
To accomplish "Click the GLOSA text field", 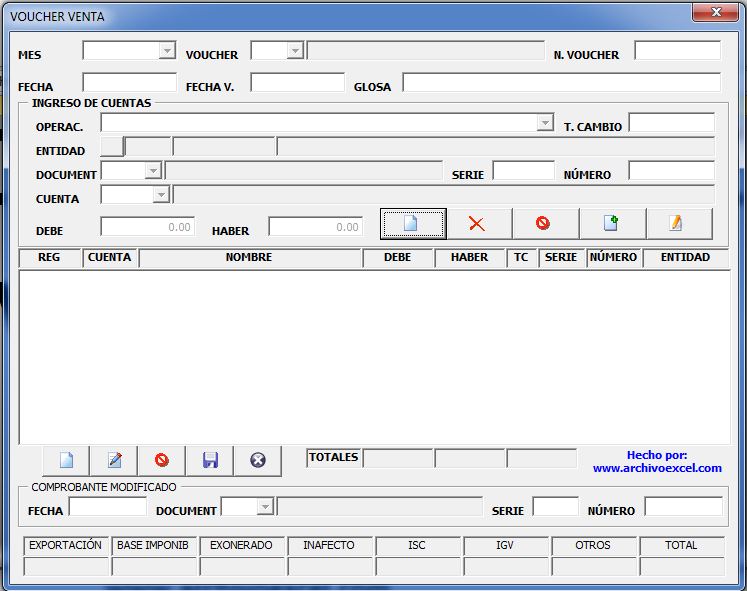I will 562,82.
